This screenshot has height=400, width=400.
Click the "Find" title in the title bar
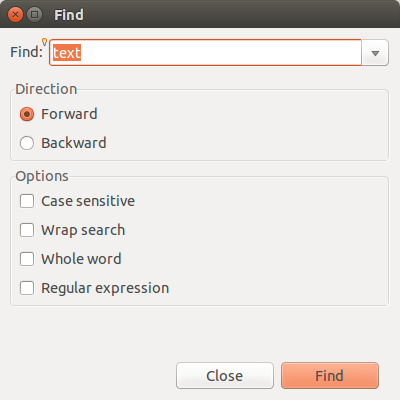69,15
